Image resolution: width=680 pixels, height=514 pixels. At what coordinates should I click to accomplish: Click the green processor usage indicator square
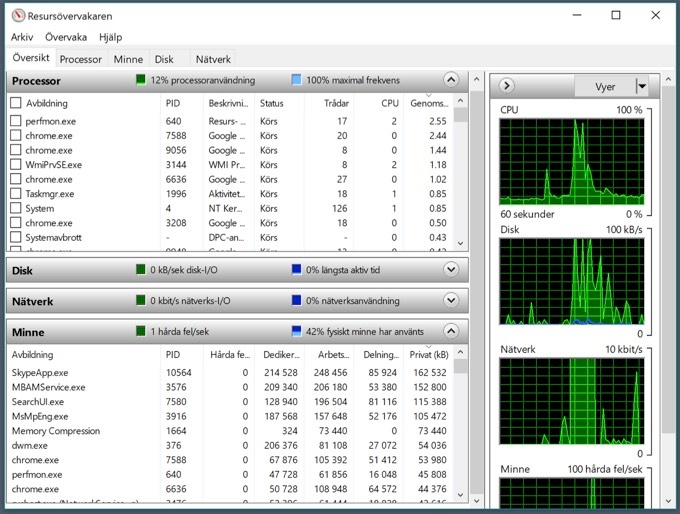point(141,80)
